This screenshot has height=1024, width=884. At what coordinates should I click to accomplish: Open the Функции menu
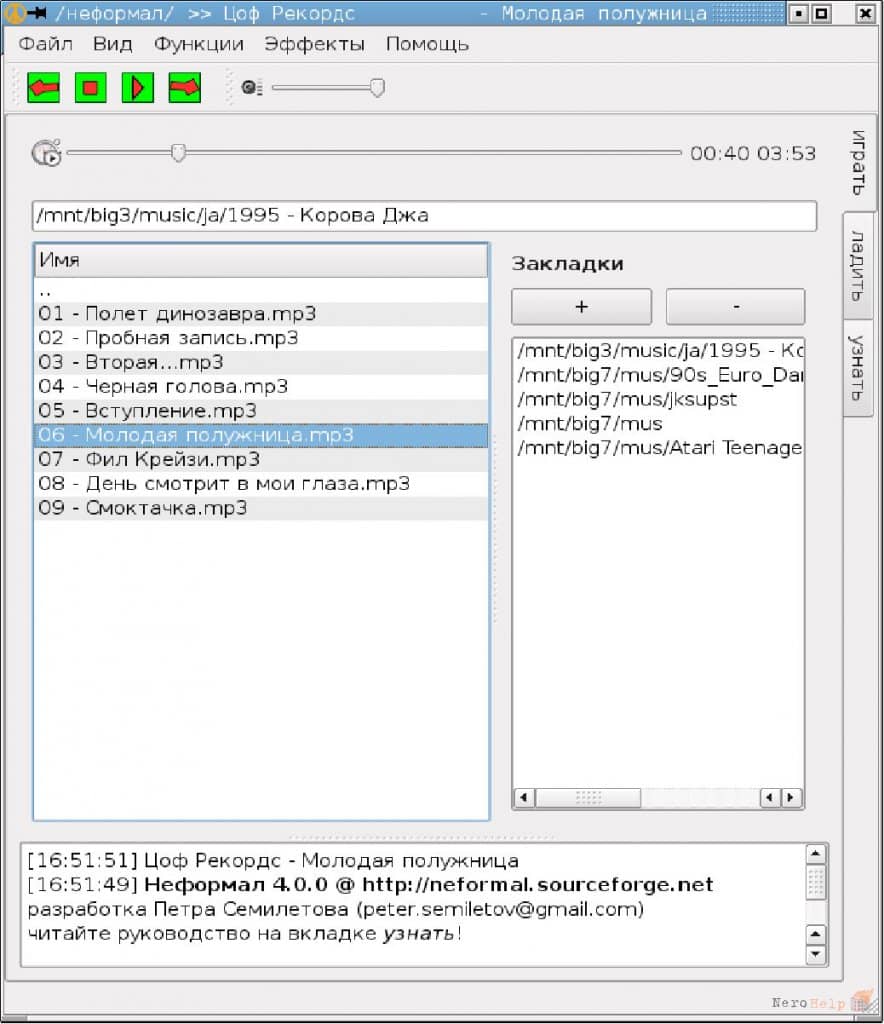(198, 44)
